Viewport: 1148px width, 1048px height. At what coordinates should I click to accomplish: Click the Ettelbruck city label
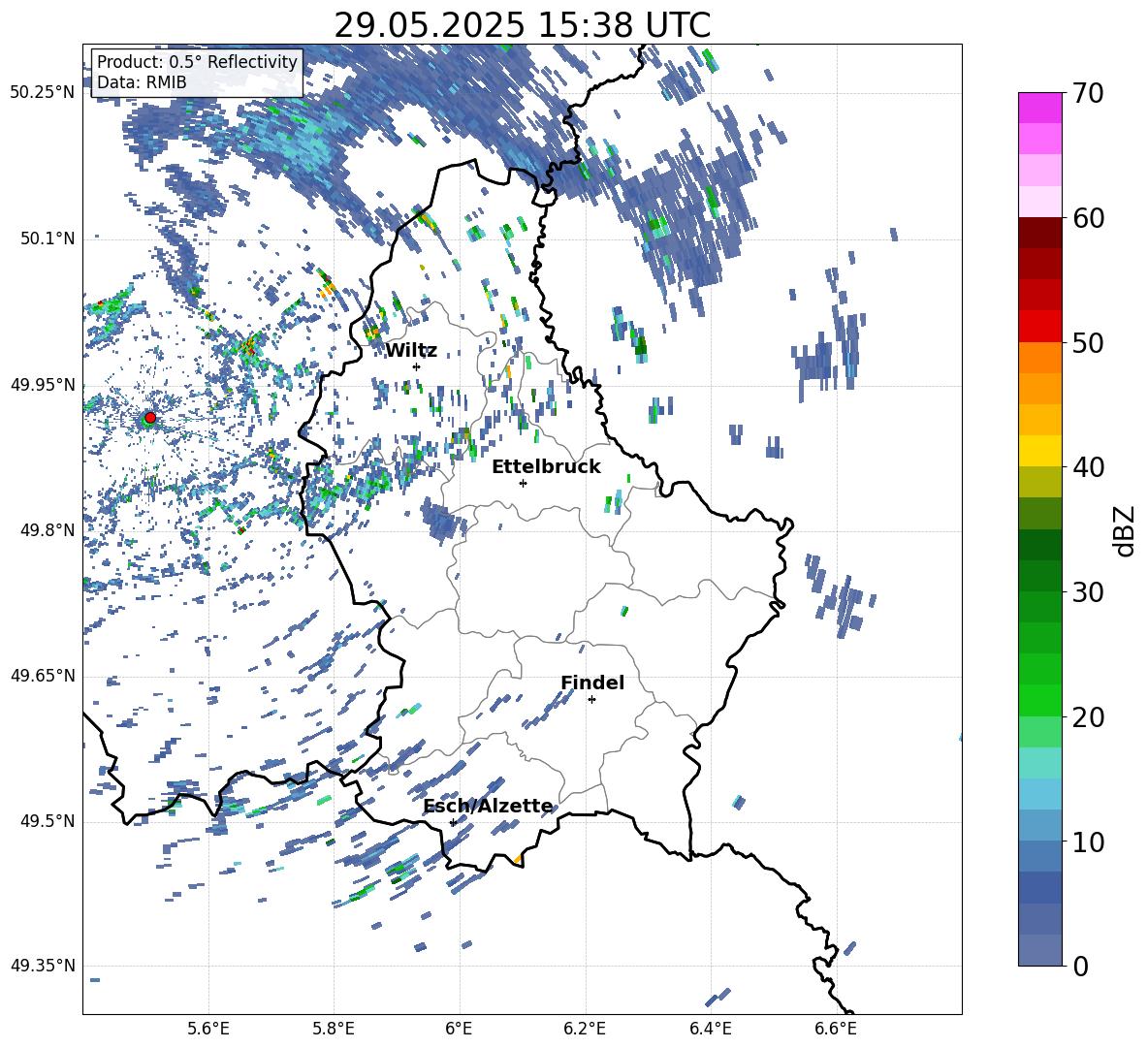(546, 467)
